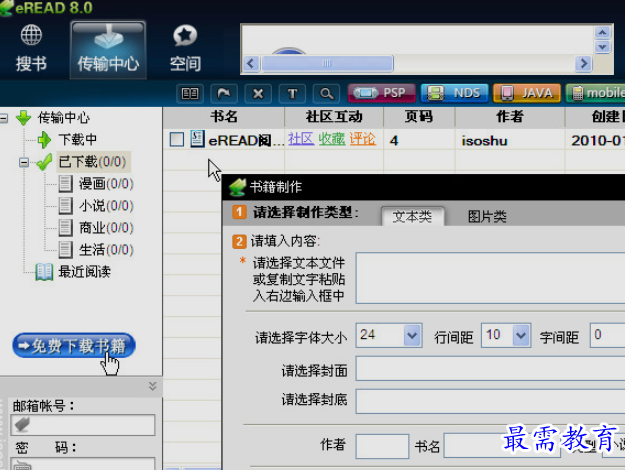
Task: Click banner scroll left arrow
Action: coord(251,63)
